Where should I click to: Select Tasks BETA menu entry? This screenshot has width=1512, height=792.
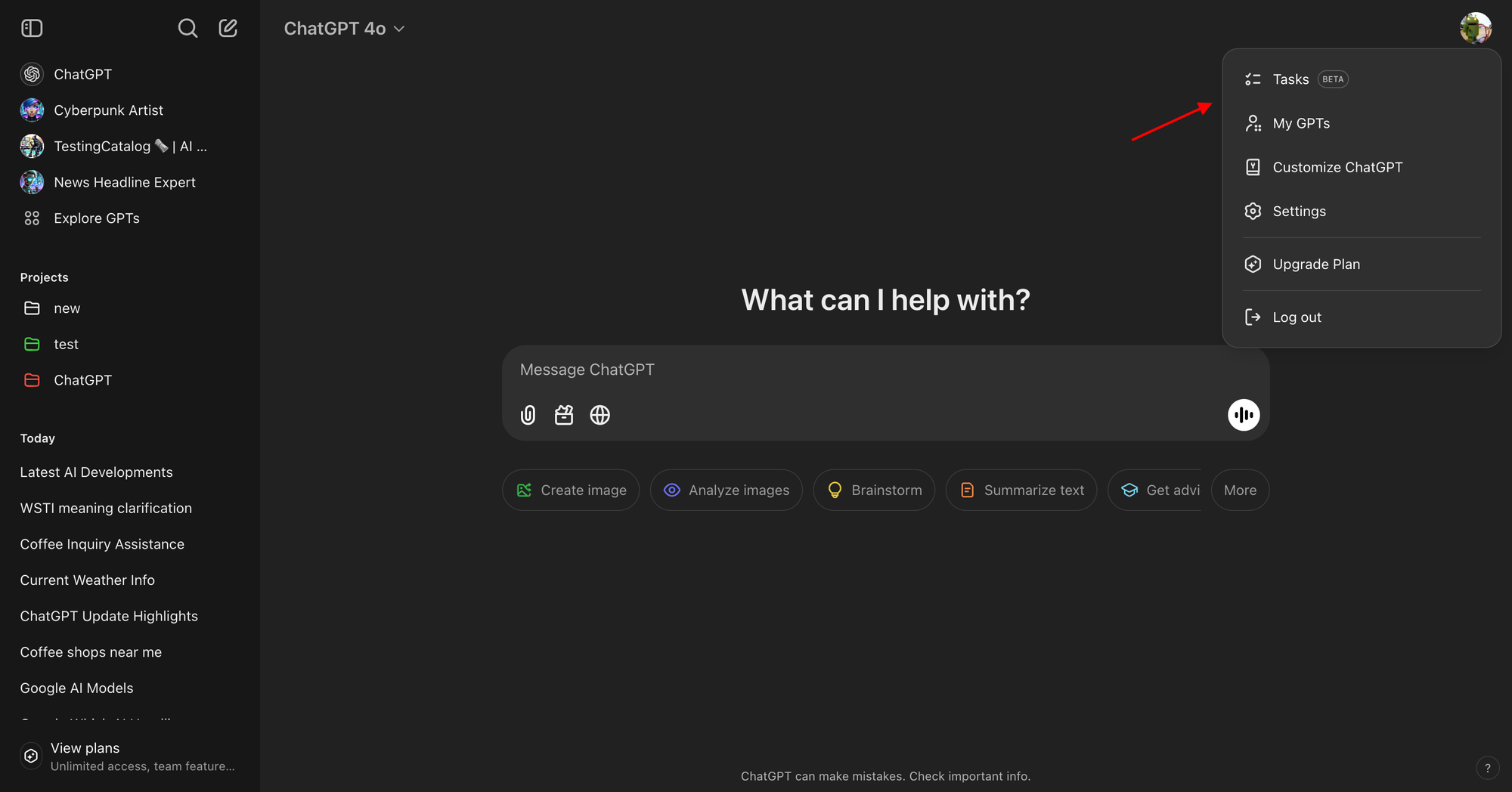1362,79
